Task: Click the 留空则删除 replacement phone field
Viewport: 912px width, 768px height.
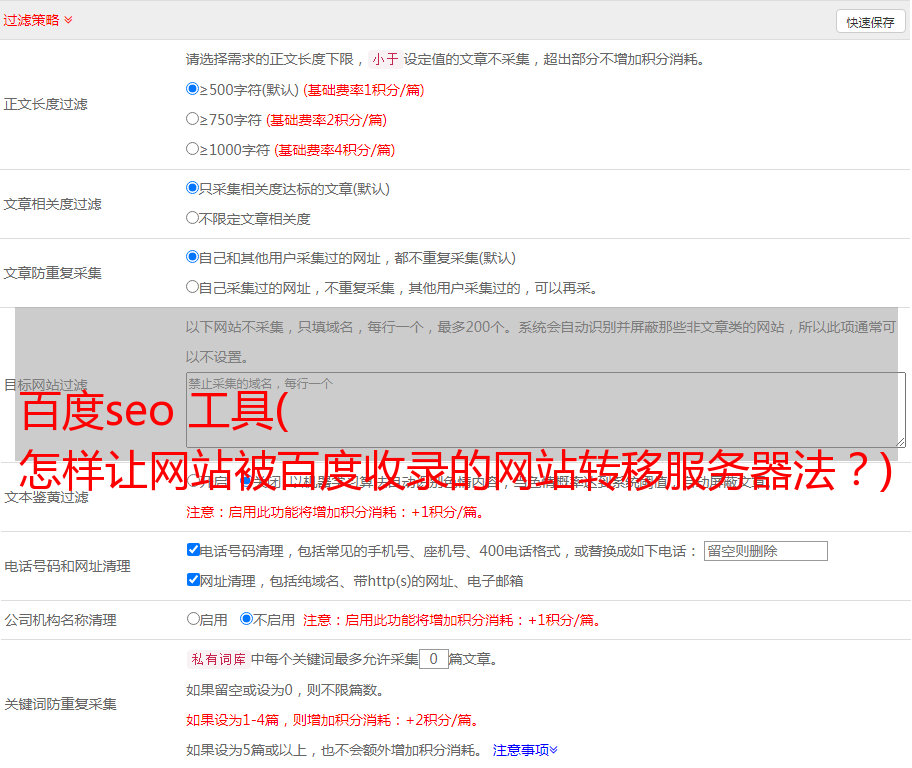Action: [765, 551]
